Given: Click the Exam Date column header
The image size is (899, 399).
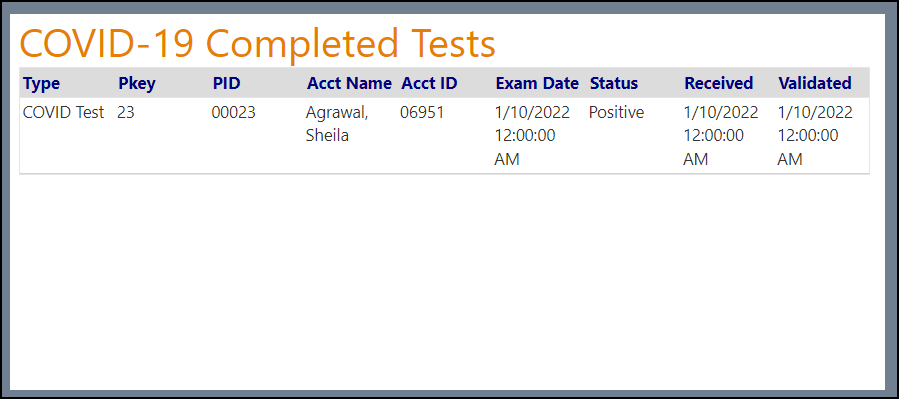Looking at the screenshot, I should [x=537, y=84].
